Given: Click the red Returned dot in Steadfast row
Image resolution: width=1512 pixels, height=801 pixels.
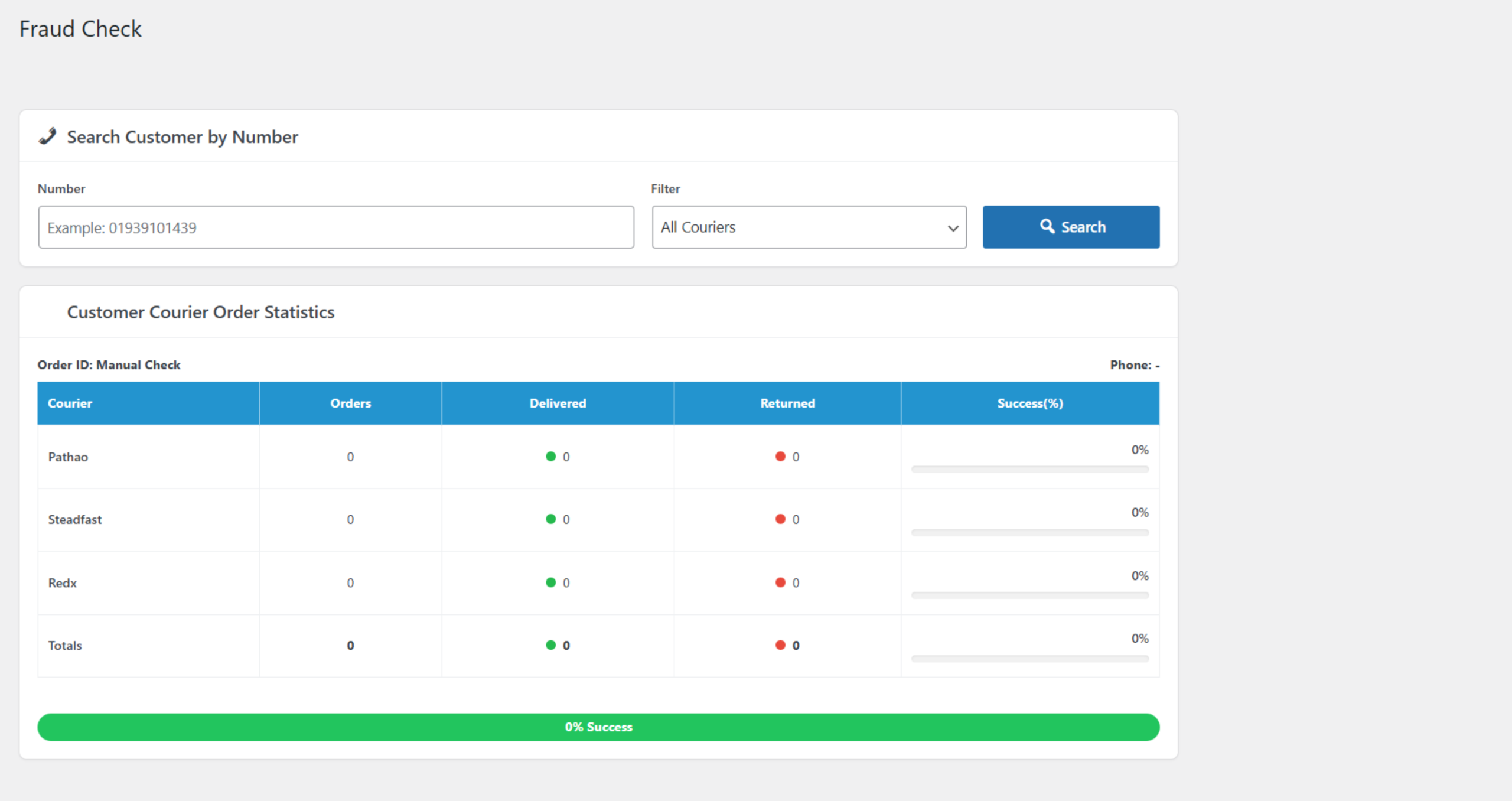Looking at the screenshot, I should coord(780,519).
